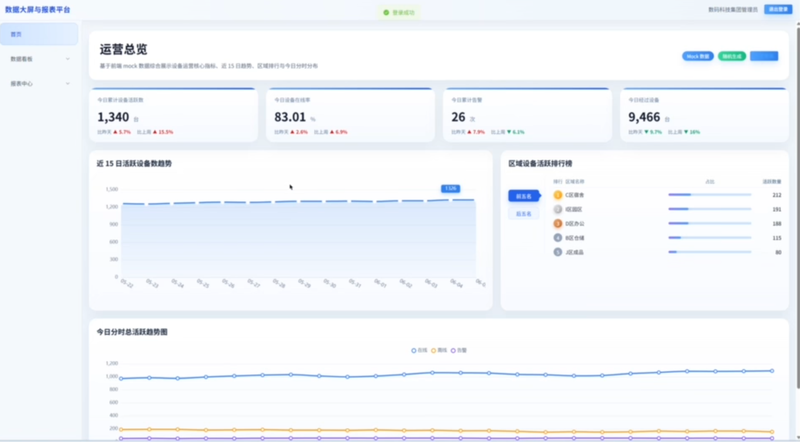Click the progress bar in the 212 row
800x442 pixels.
(710, 195)
